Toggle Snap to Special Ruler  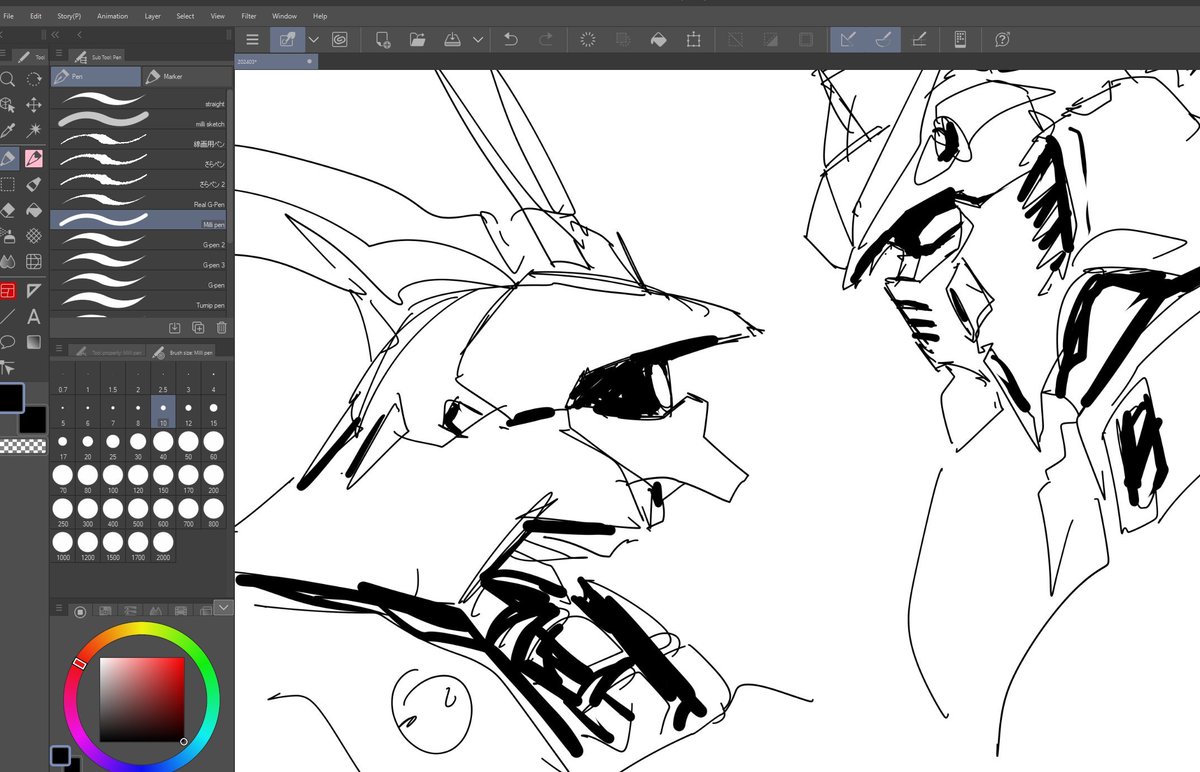[x=883, y=39]
